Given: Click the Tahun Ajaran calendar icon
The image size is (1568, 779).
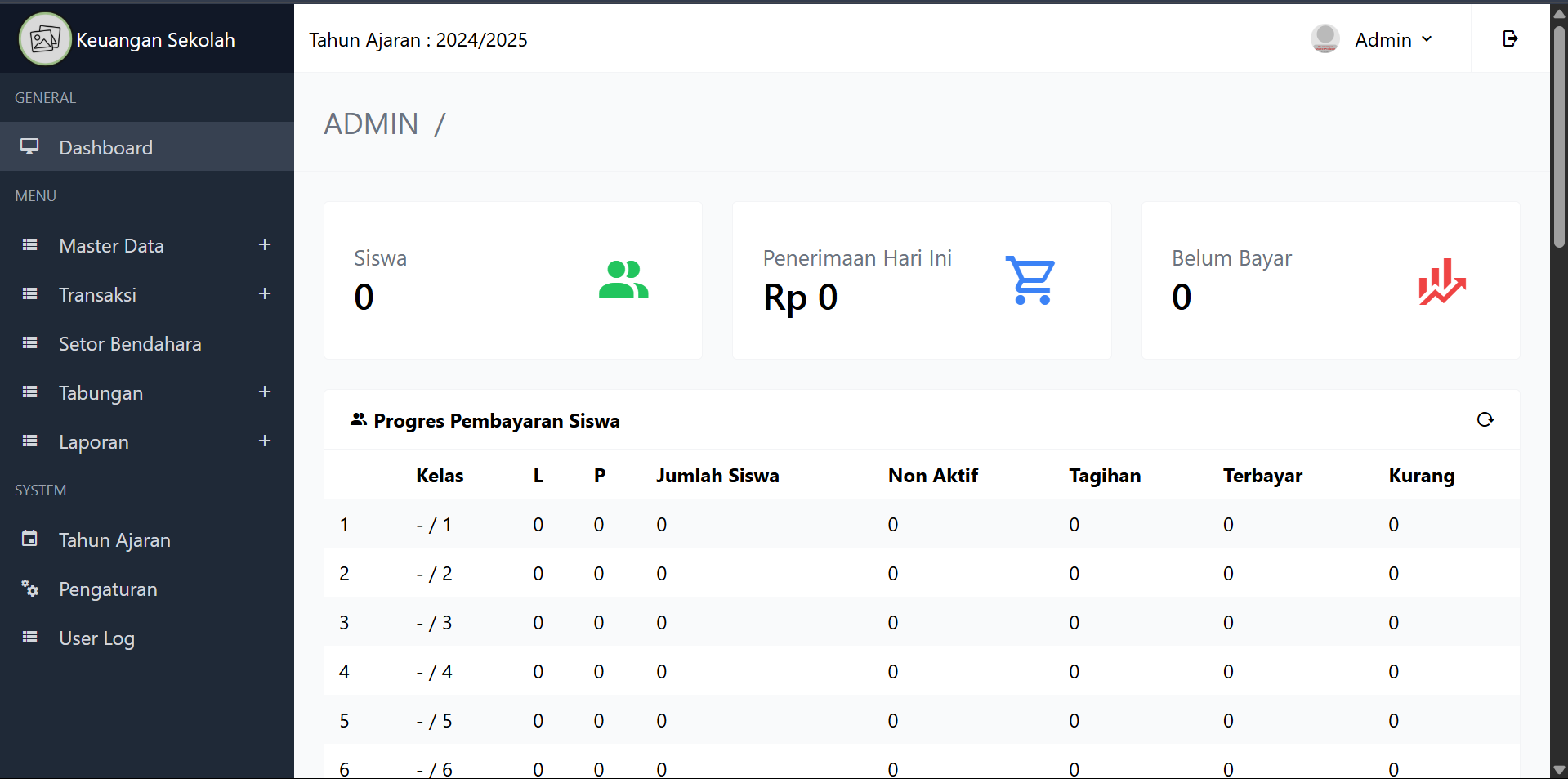Looking at the screenshot, I should pyautogui.click(x=30, y=539).
